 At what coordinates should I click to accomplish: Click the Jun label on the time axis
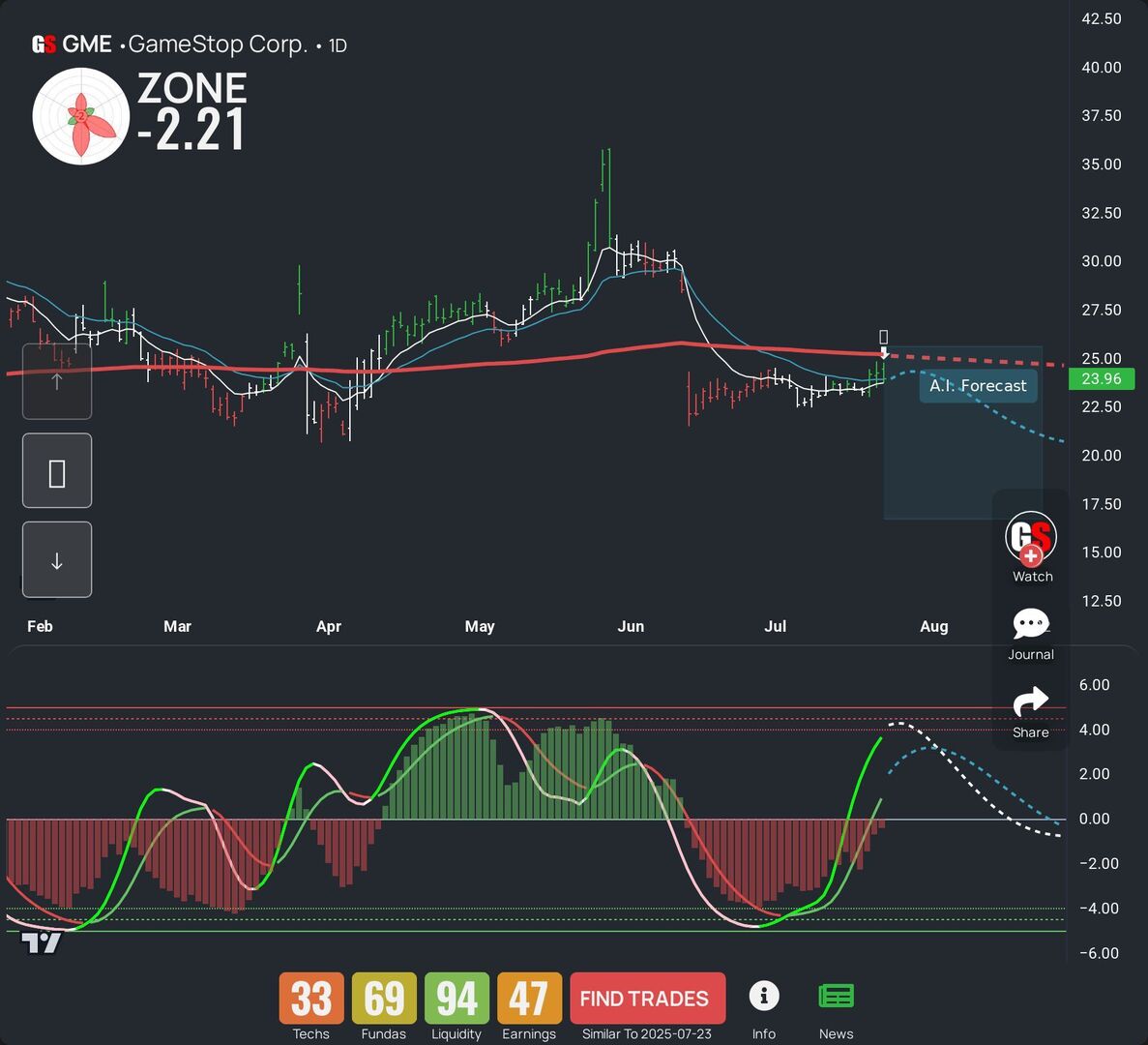pos(631,626)
